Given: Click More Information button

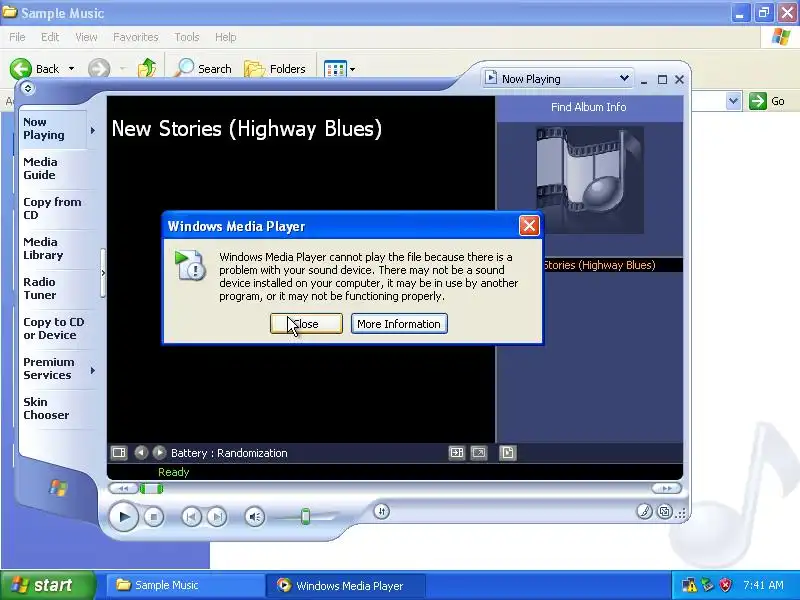Looking at the screenshot, I should tap(399, 324).
